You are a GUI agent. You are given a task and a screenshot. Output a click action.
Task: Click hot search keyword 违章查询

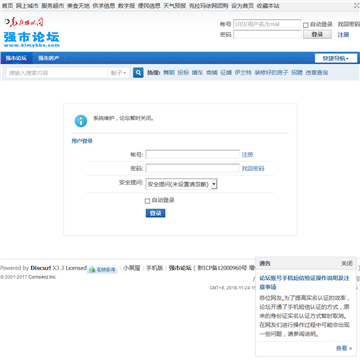(317, 73)
